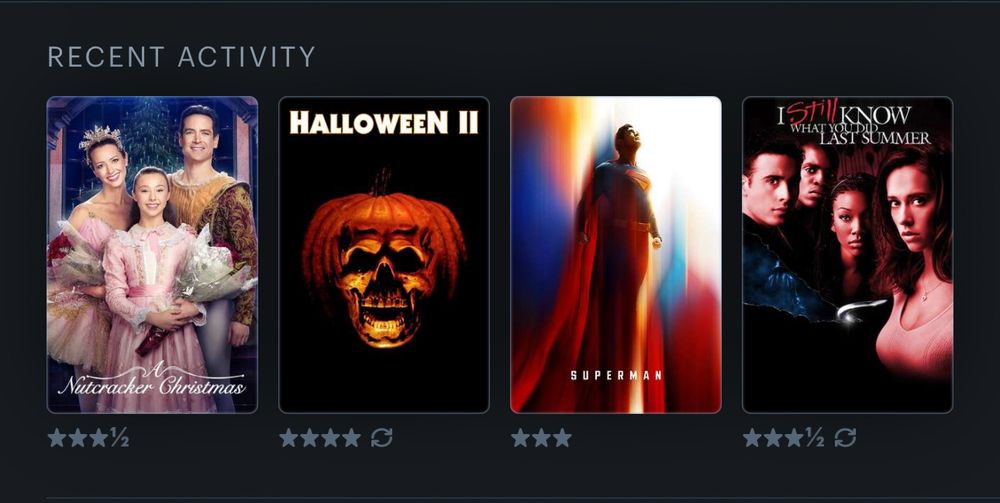
Task: Click last full star under Halloween II
Action: 351,437
